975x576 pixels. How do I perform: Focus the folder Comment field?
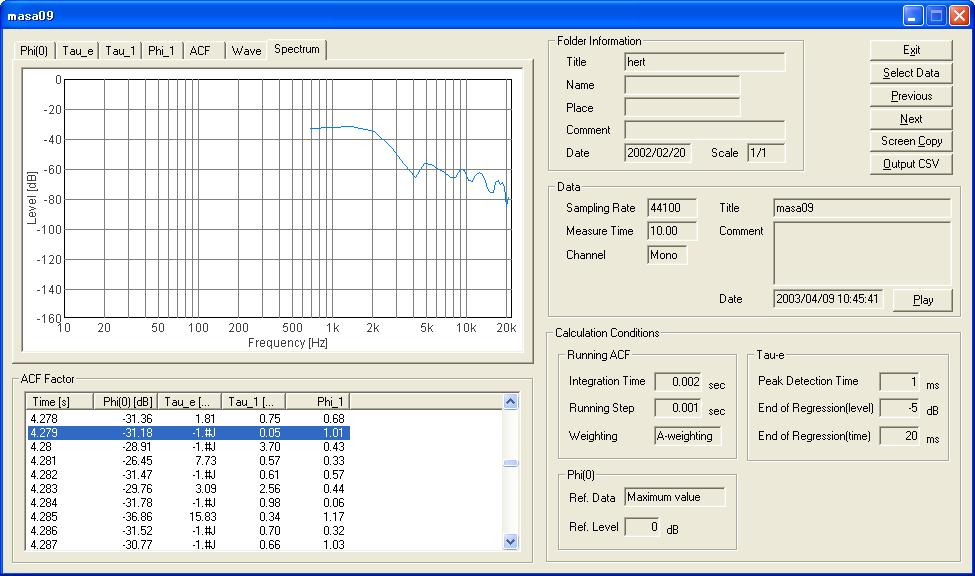705,130
